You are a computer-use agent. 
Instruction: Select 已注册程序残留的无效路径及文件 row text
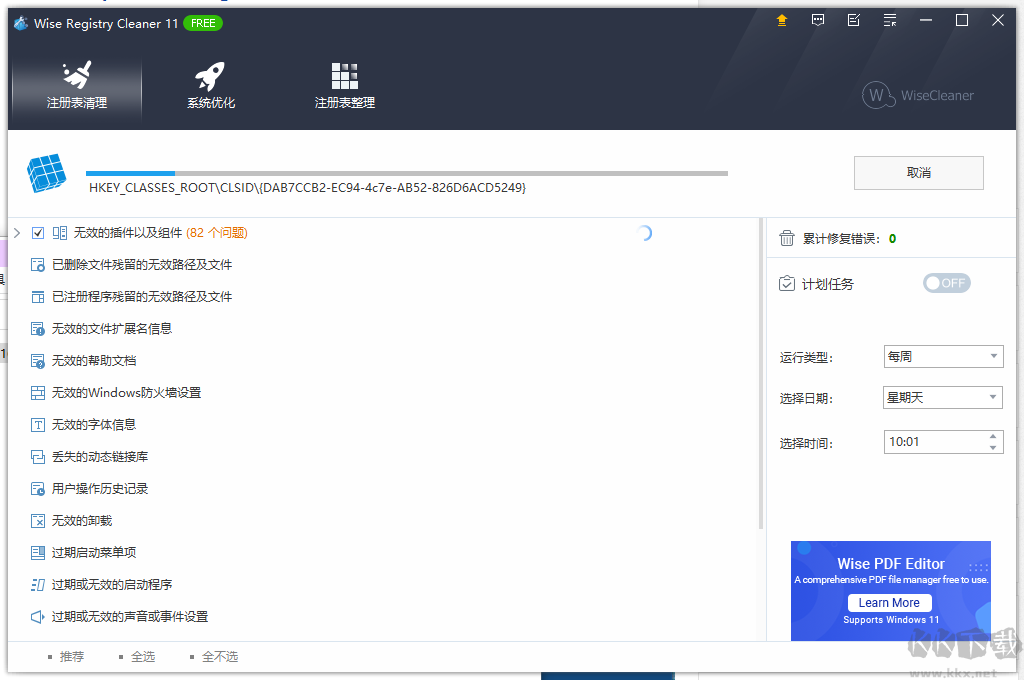pyautogui.click(x=142, y=297)
